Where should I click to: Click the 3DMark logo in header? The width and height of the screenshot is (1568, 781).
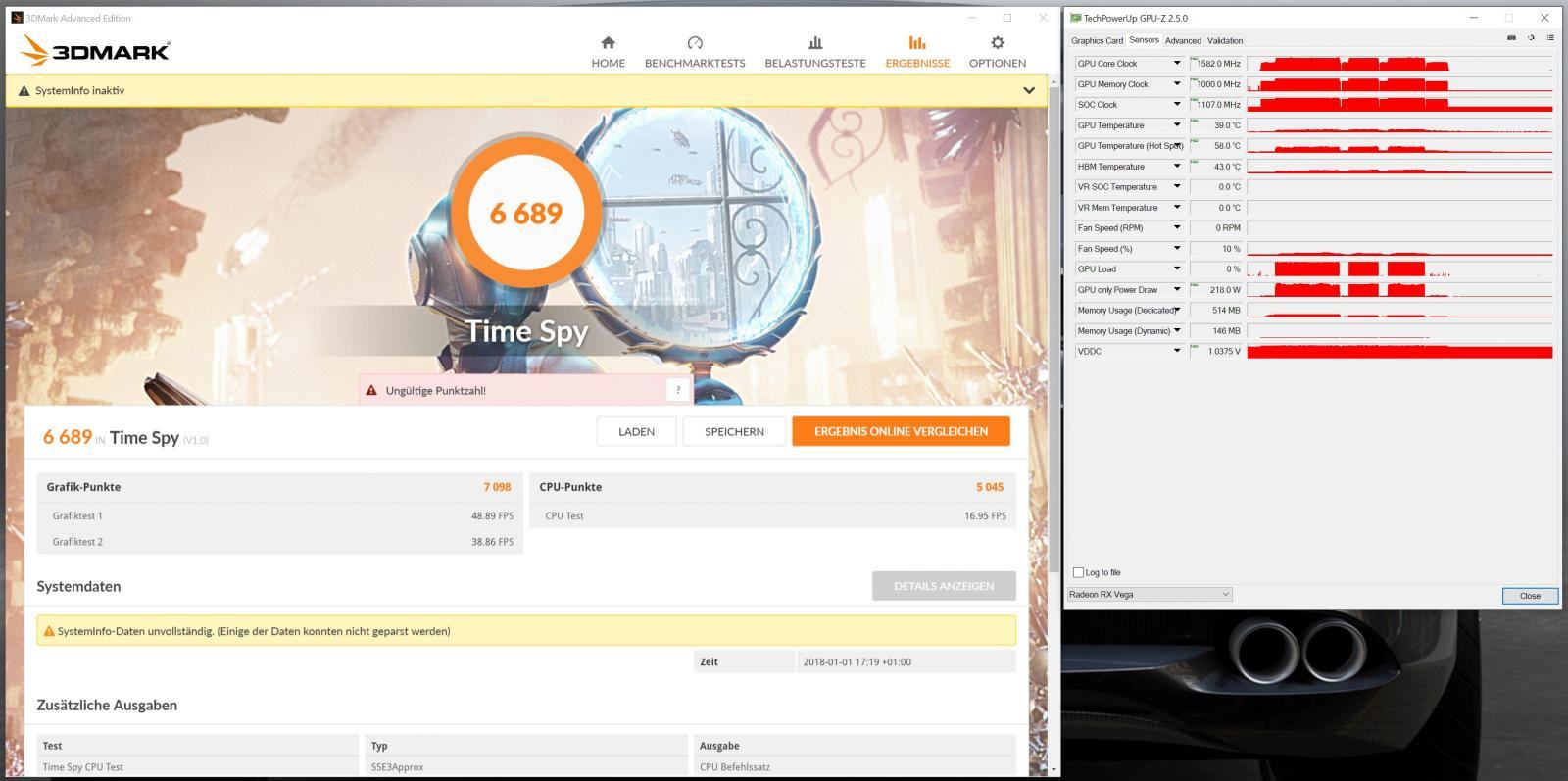point(96,50)
